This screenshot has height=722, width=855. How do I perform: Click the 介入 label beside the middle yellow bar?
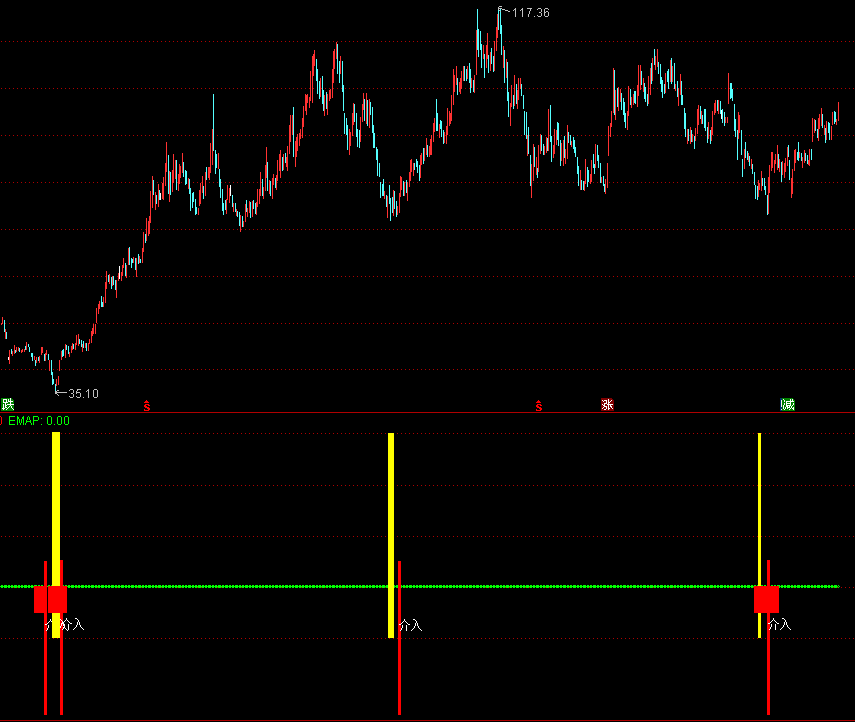pyautogui.click(x=411, y=625)
